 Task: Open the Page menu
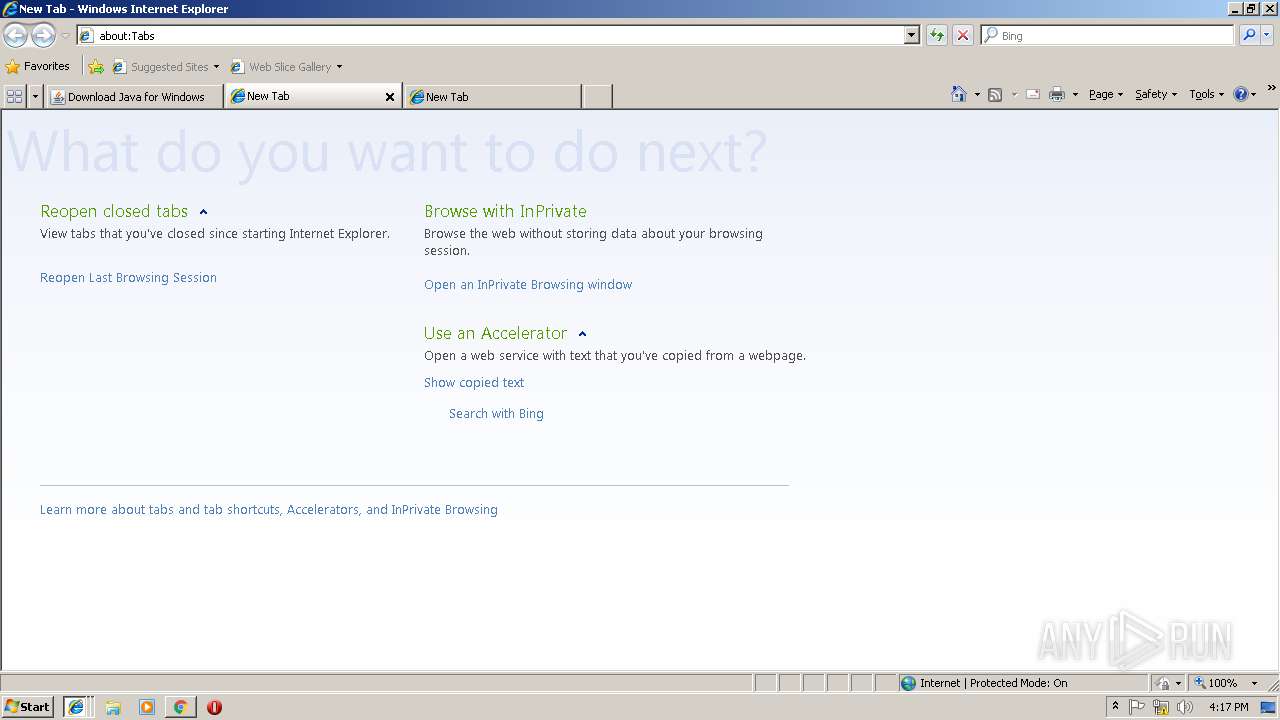click(1106, 94)
